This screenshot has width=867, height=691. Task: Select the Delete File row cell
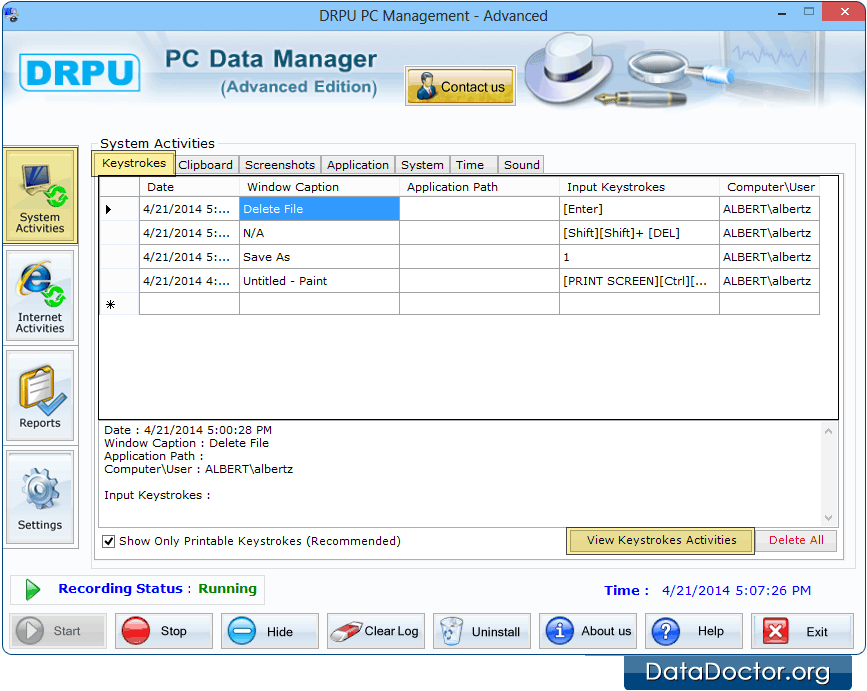coord(319,209)
